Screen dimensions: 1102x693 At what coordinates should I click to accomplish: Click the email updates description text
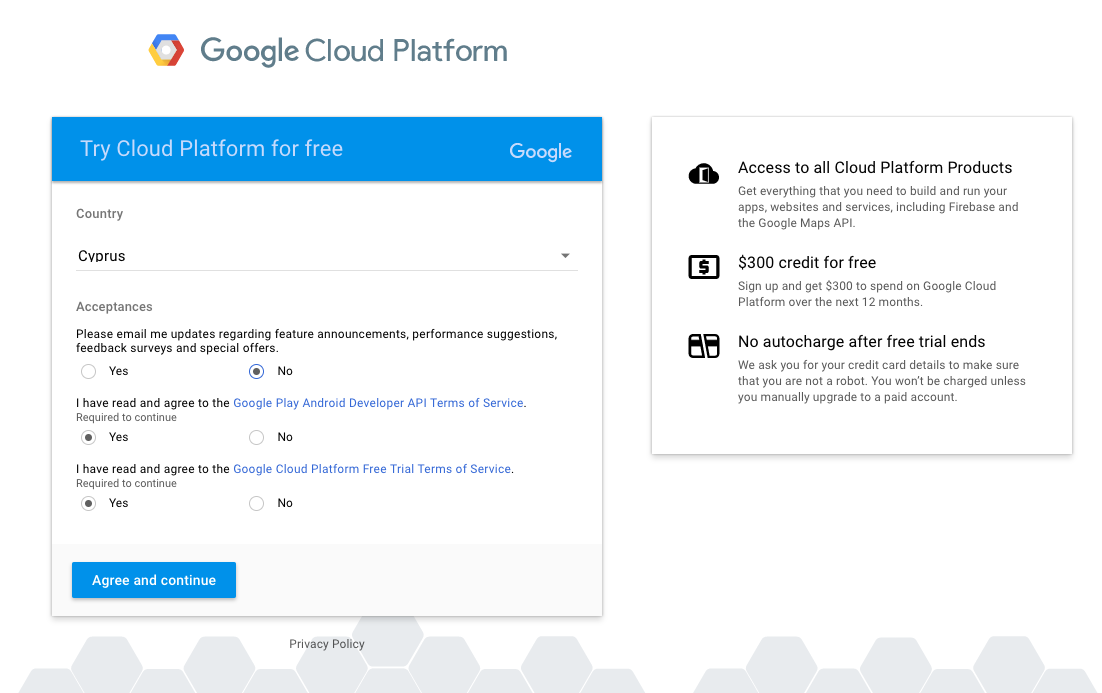tap(317, 341)
